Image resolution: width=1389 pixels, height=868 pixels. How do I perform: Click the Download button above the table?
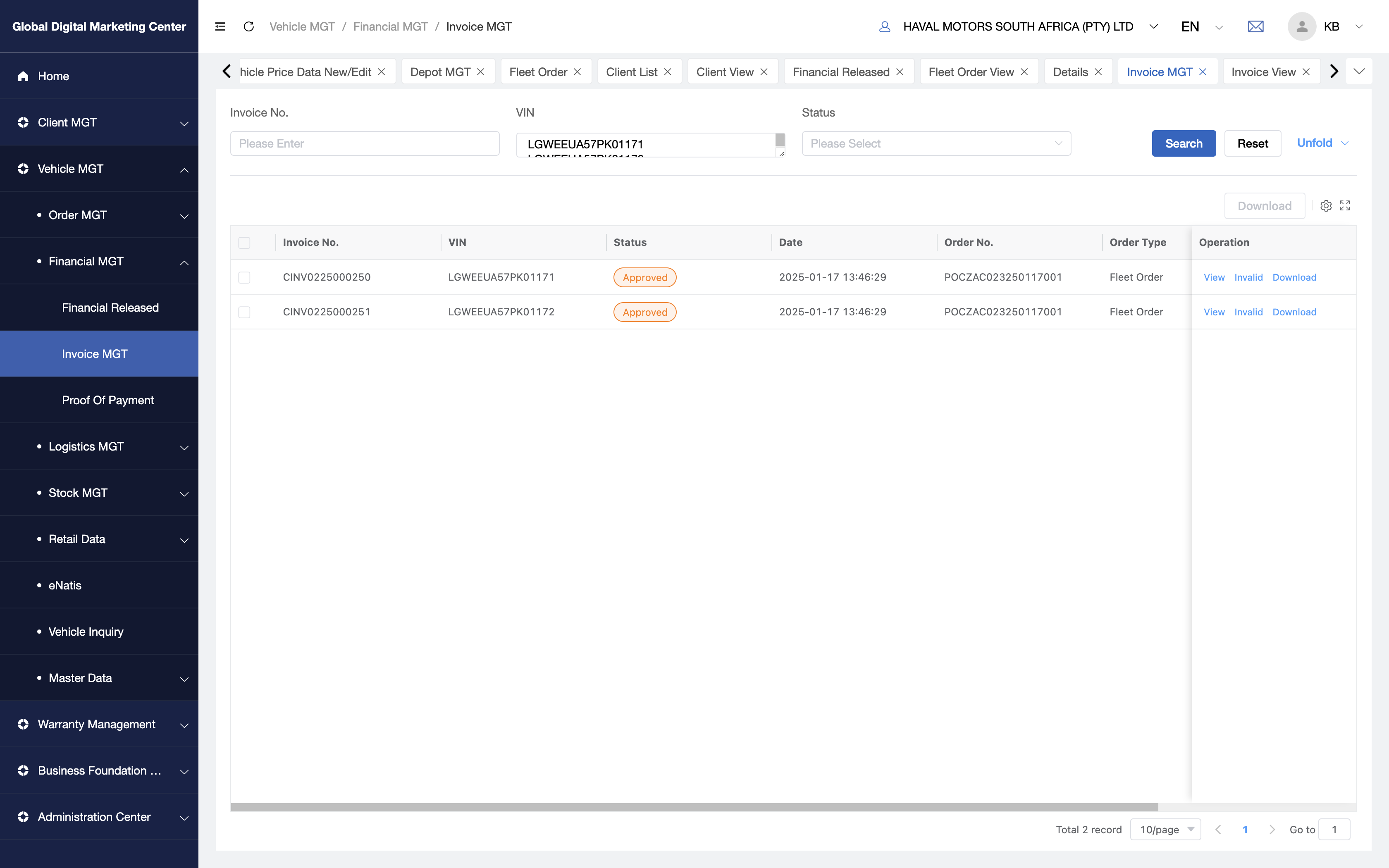click(1265, 205)
